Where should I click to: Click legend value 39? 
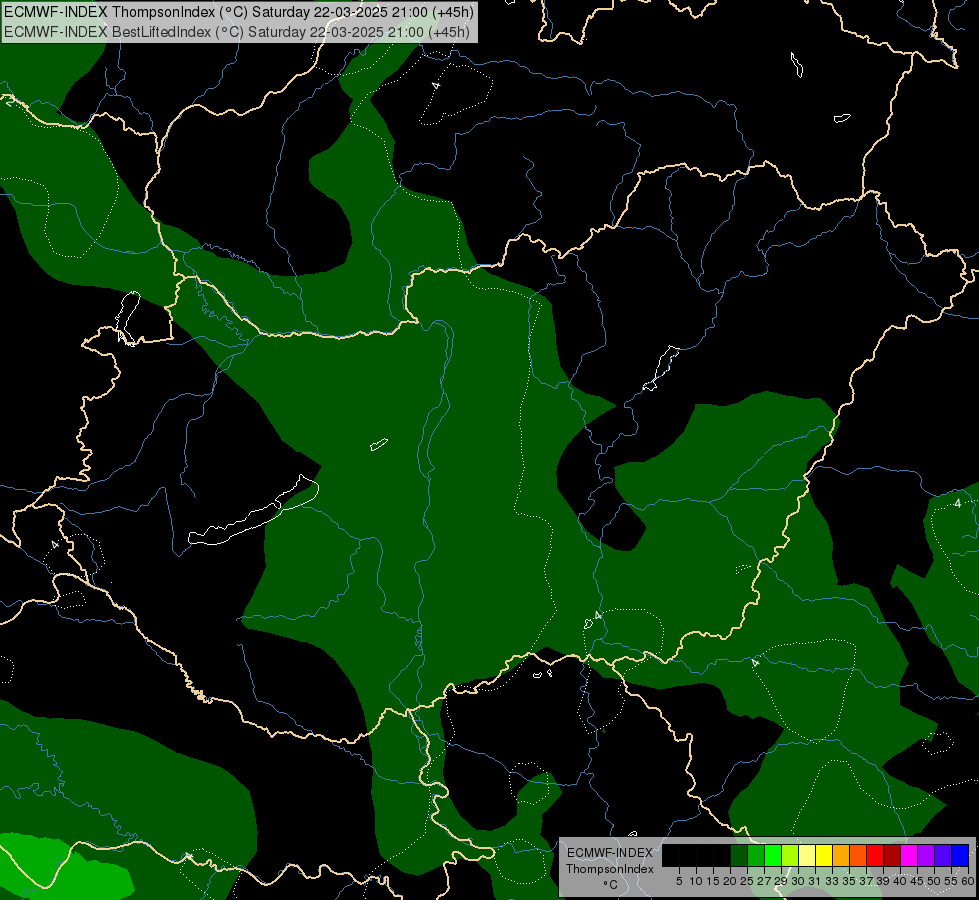click(883, 881)
